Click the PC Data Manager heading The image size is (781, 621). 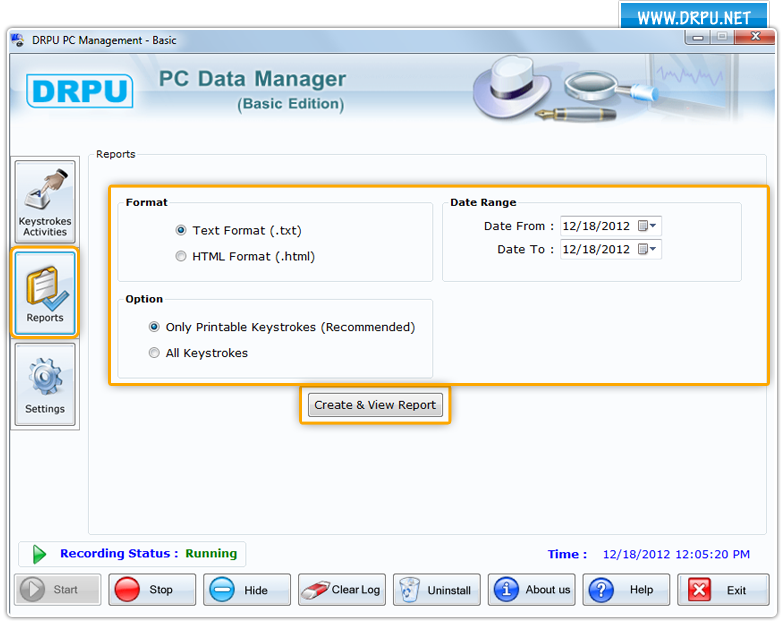click(253, 79)
